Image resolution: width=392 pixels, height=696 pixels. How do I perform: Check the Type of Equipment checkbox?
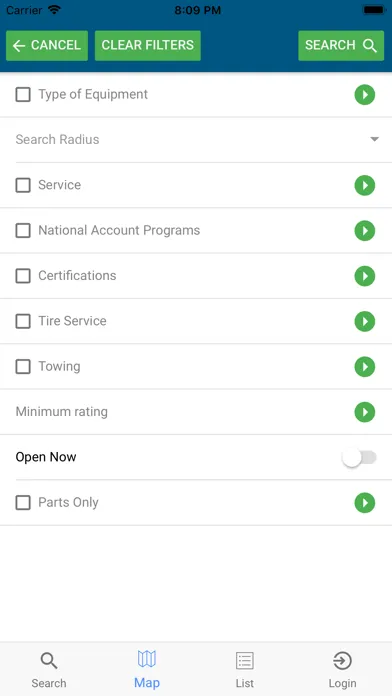23,95
